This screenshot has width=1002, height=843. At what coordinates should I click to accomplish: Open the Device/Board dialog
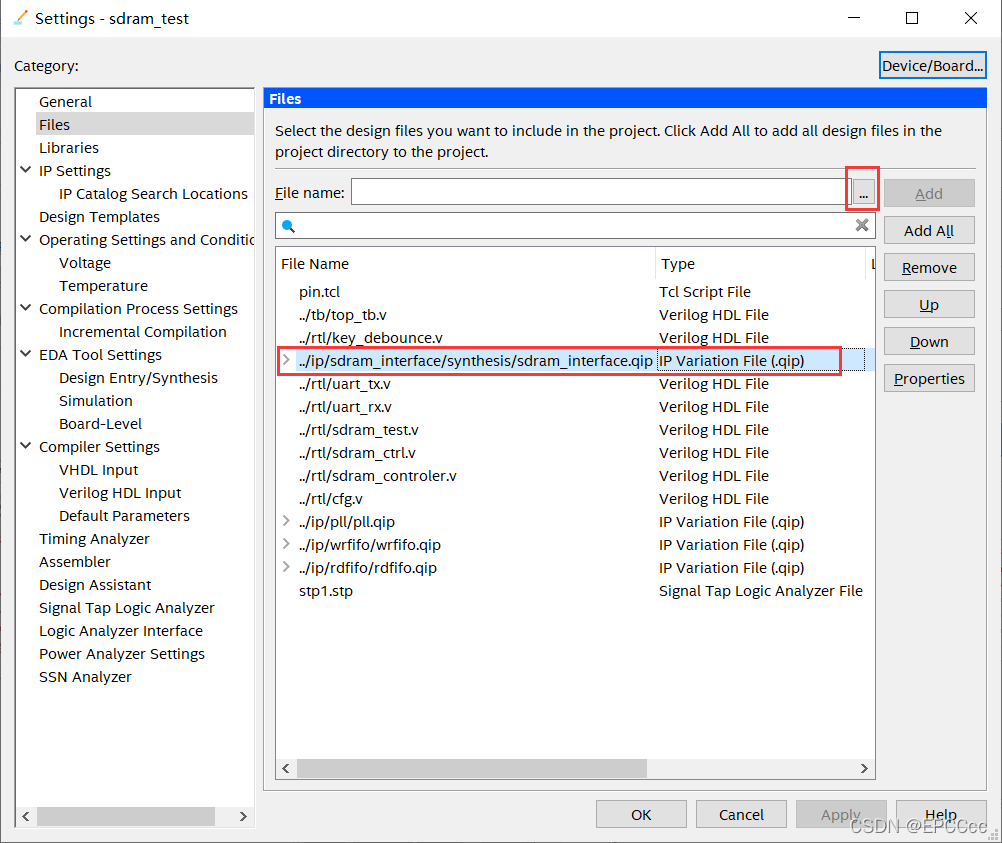932,64
